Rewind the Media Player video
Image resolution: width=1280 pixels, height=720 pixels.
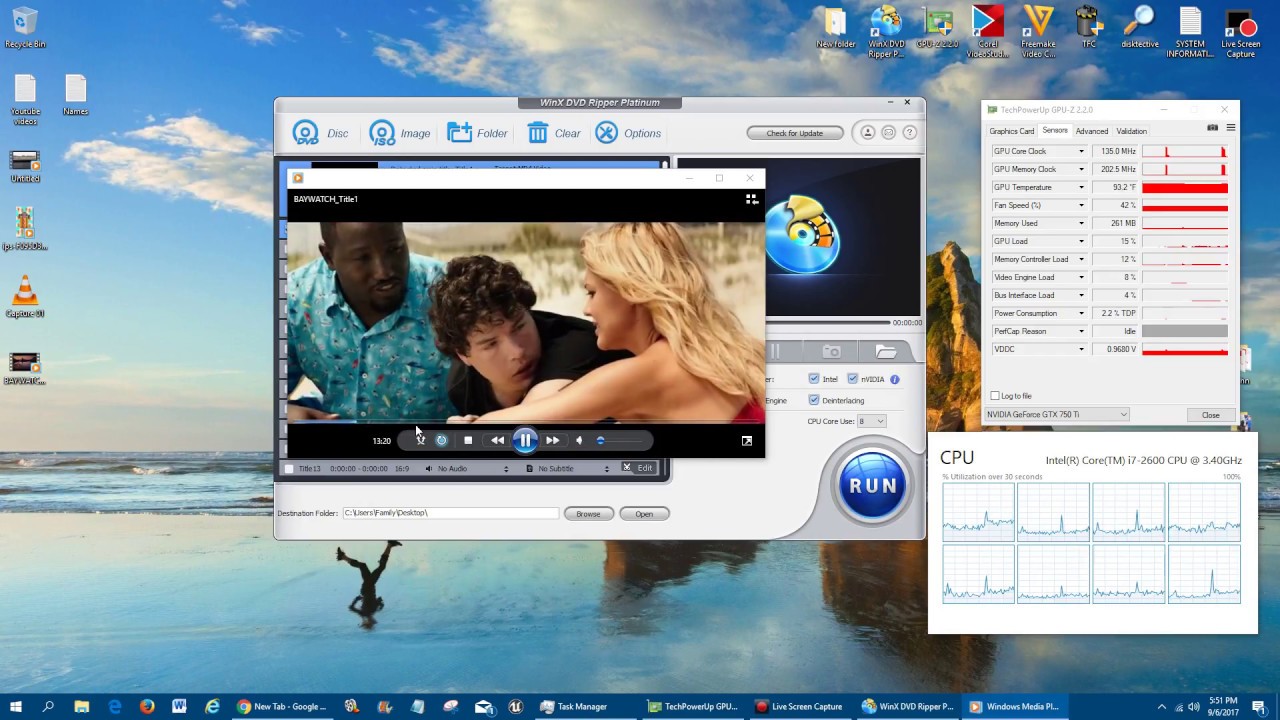click(x=497, y=440)
